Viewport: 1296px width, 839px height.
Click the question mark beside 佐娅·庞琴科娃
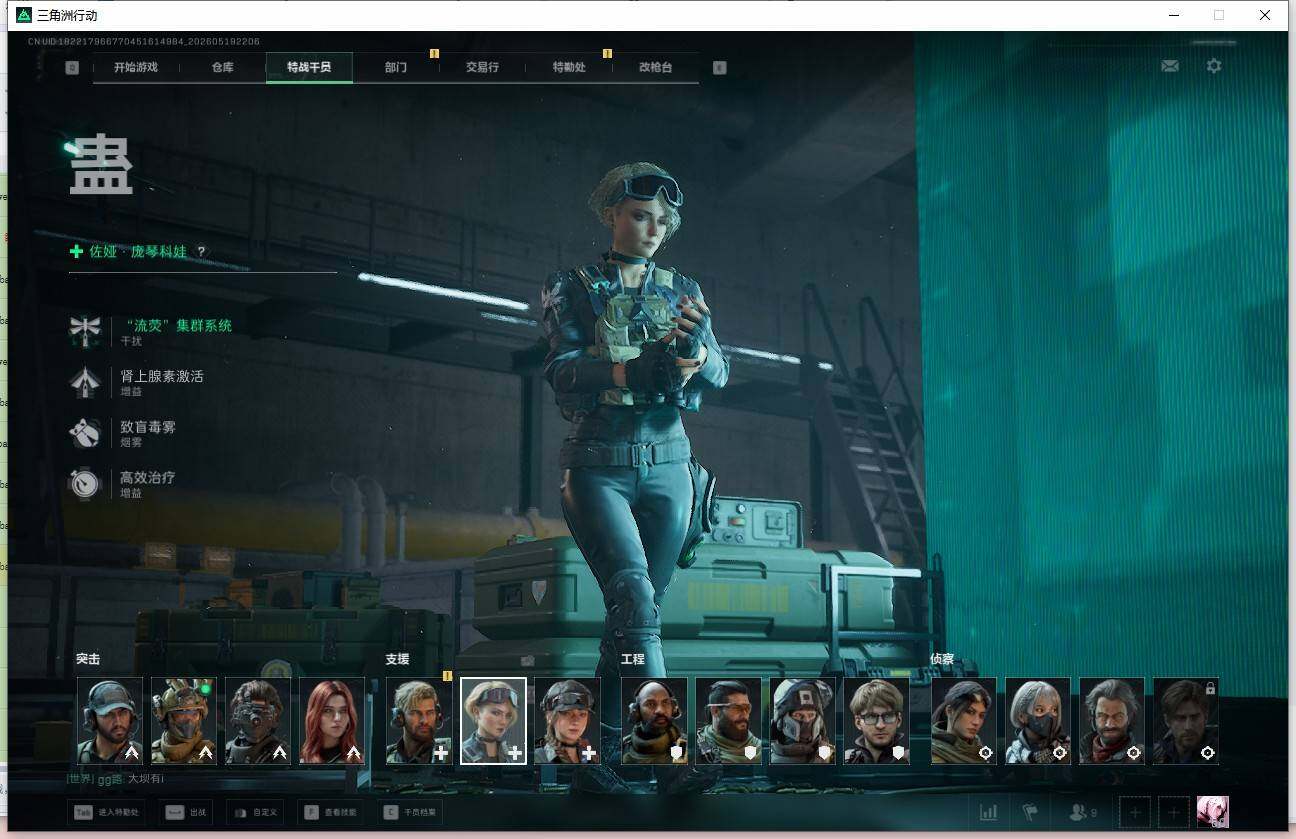point(201,252)
